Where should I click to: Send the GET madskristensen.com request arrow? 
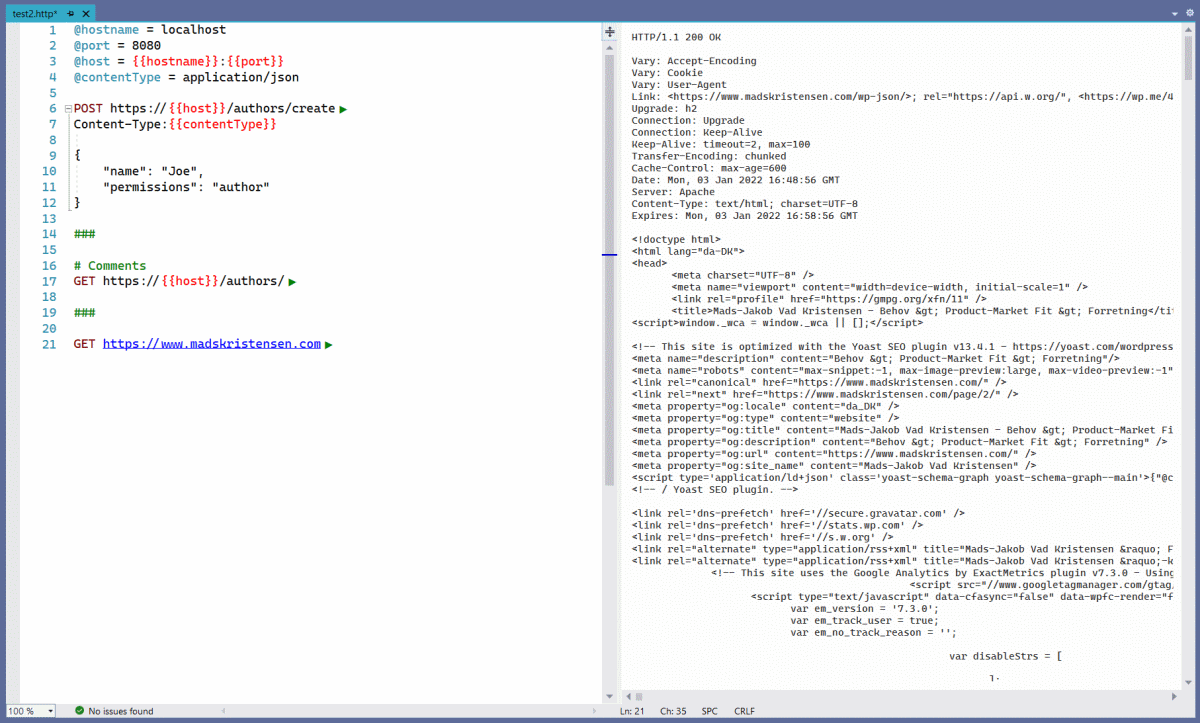tap(329, 345)
